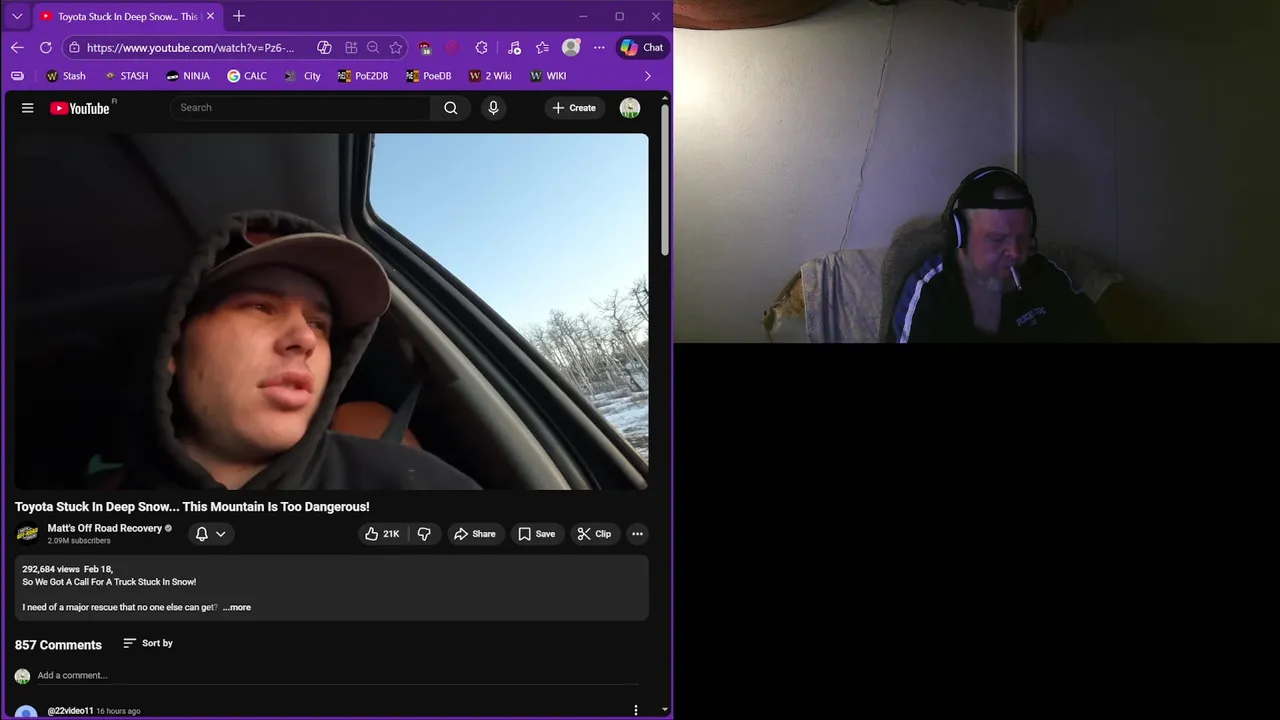The image size is (1280, 720).
Task: Select the YouTube URL in address bar
Action: click(x=190, y=47)
